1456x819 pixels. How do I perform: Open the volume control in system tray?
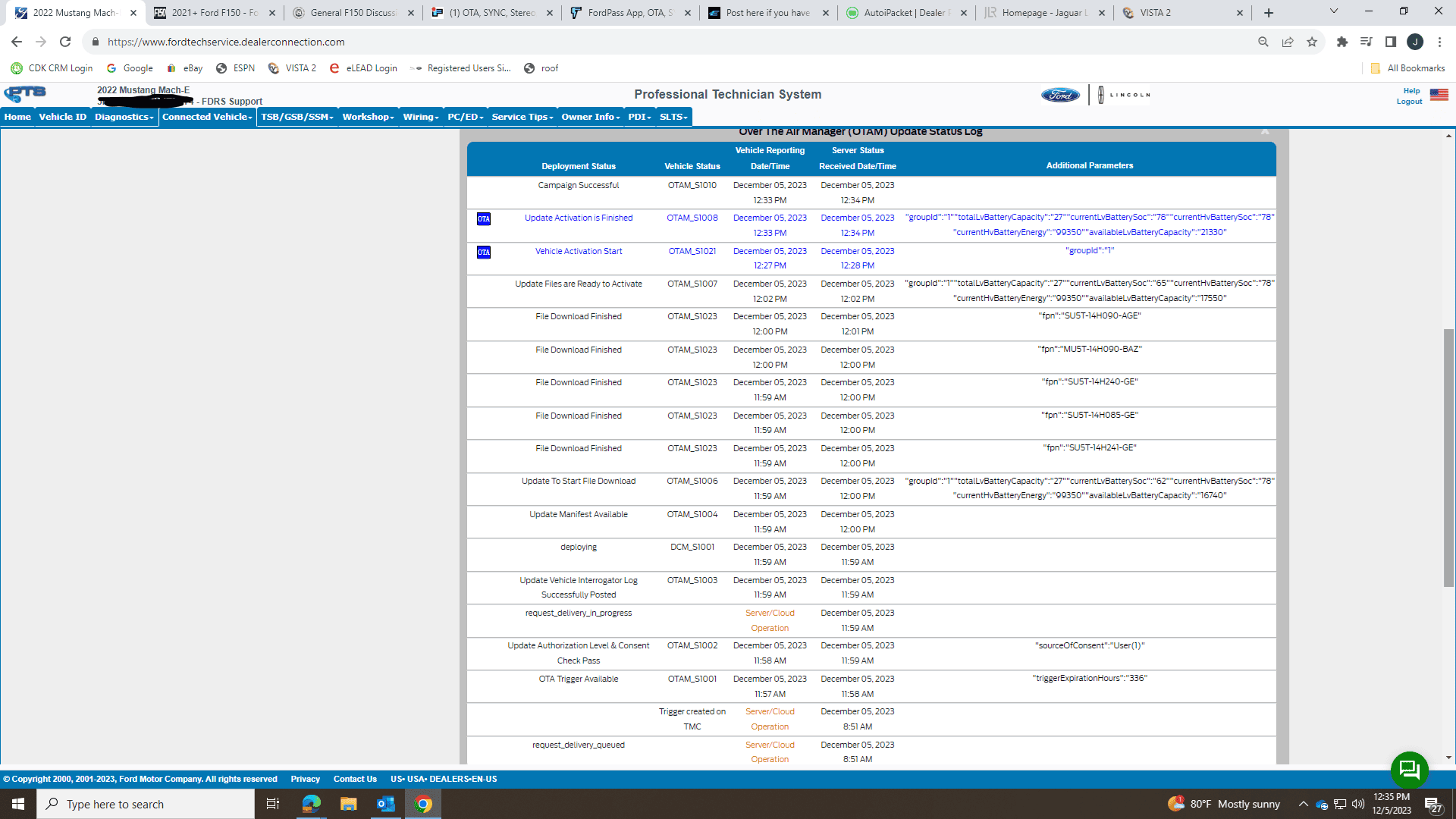click(x=1358, y=804)
